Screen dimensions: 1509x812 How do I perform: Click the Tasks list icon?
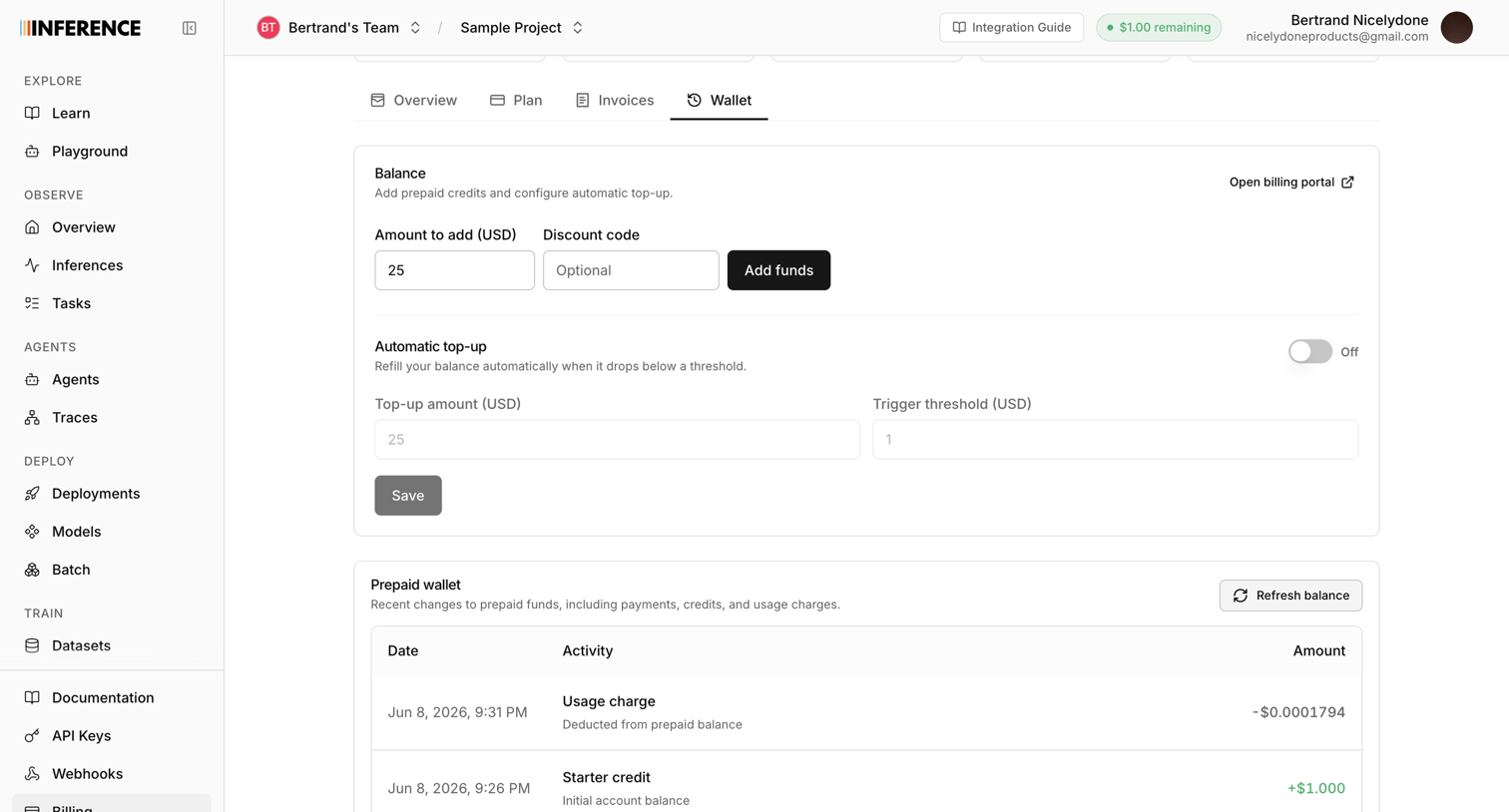pyautogui.click(x=32, y=303)
